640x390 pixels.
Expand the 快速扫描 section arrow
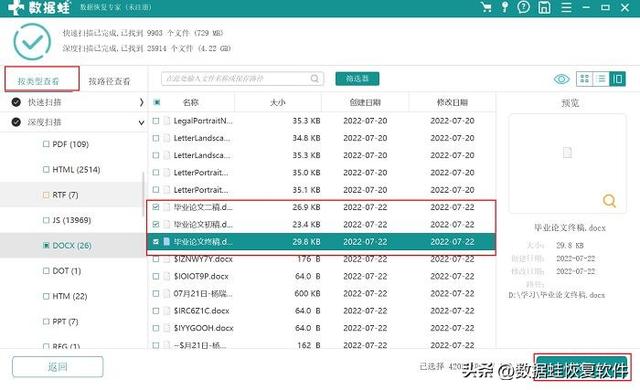tap(141, 102)
